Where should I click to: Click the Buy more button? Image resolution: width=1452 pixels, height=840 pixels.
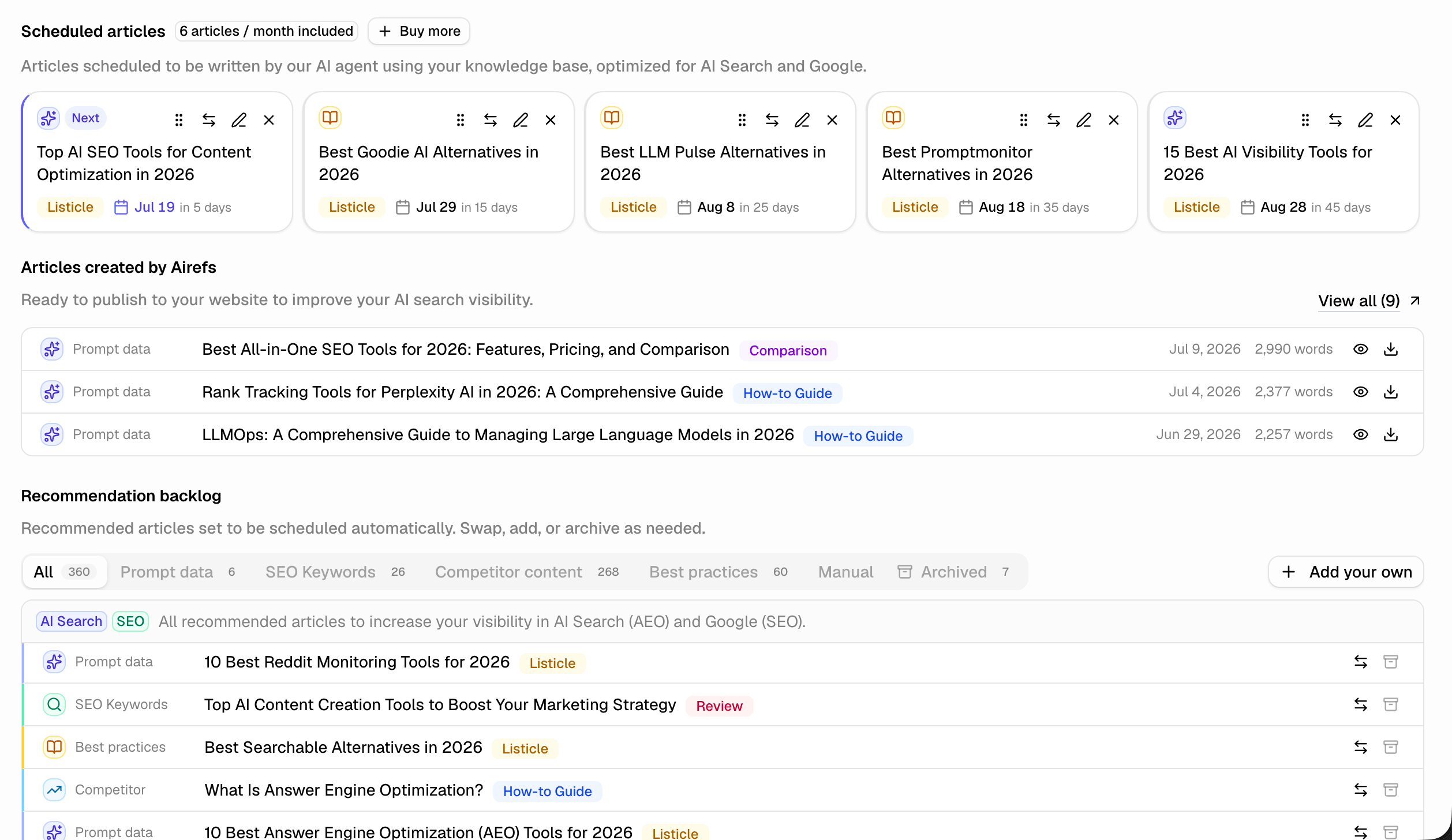click(x=419, y=31)
